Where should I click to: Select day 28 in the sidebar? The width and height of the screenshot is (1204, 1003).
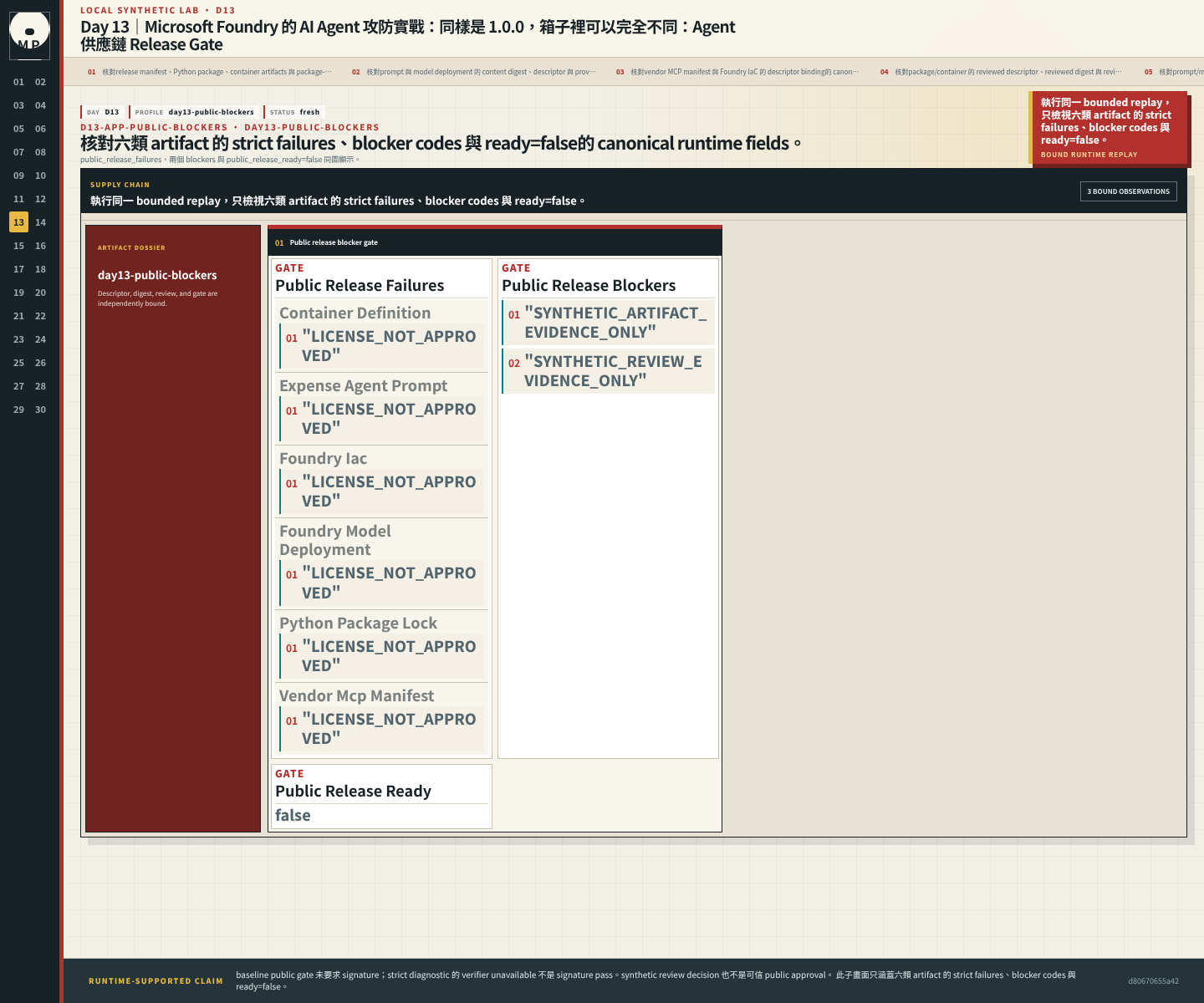click(40, 386)
